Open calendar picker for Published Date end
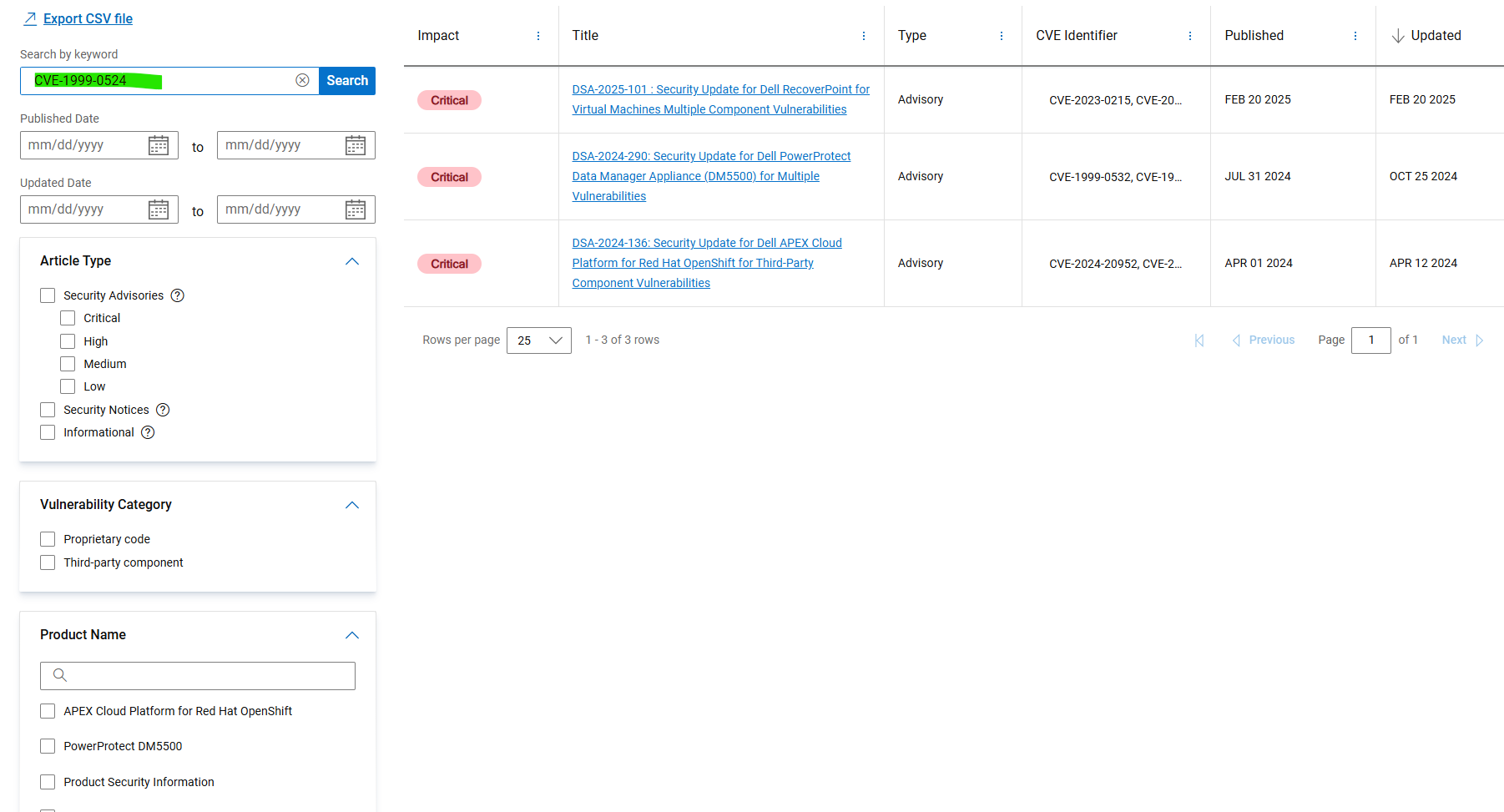Screen dimensions: 1504x812 click(x=356, y=145)
